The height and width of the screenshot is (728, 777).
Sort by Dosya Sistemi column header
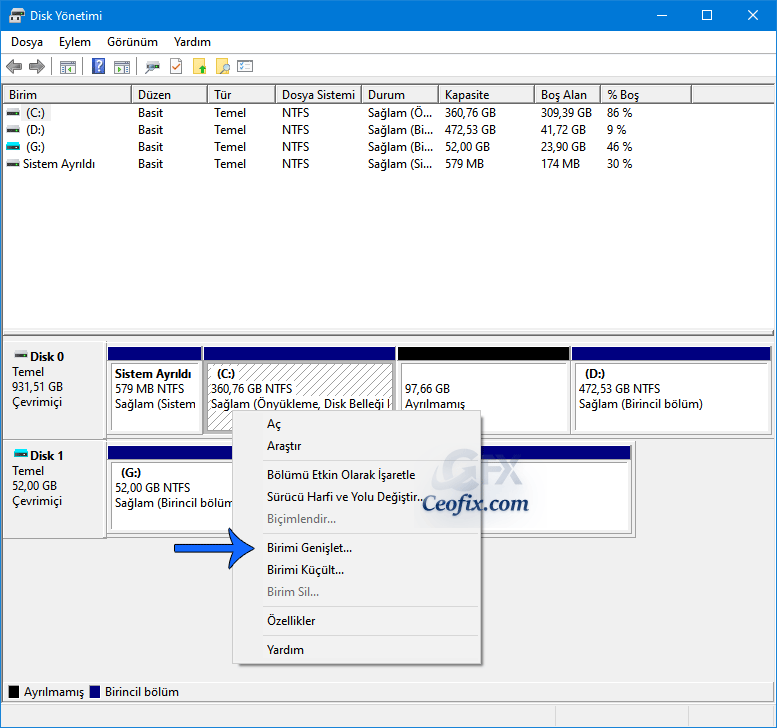319,95
